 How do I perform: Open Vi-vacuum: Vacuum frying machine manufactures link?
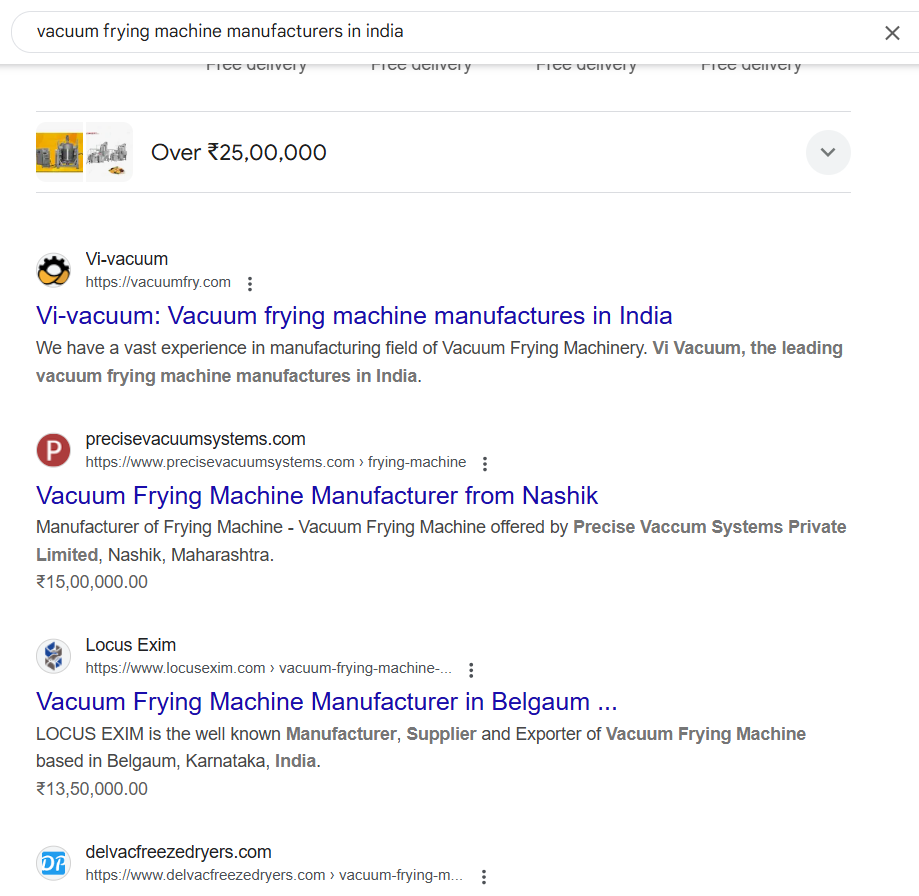(354, 316)
